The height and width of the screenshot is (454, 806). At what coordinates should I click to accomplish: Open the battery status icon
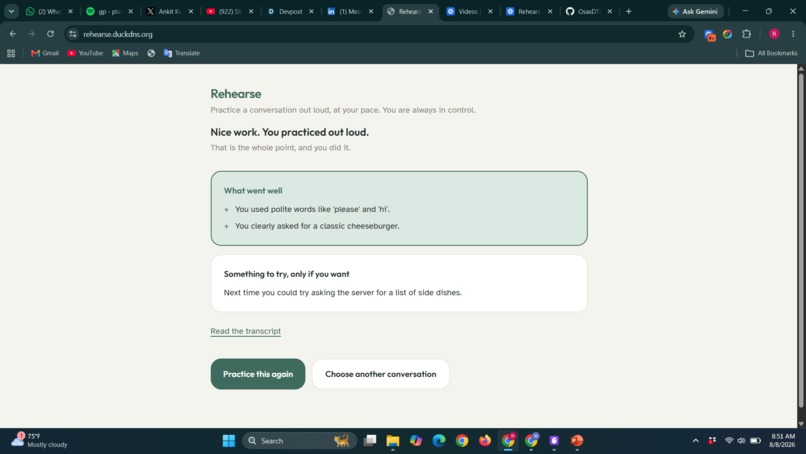[755, 441]
